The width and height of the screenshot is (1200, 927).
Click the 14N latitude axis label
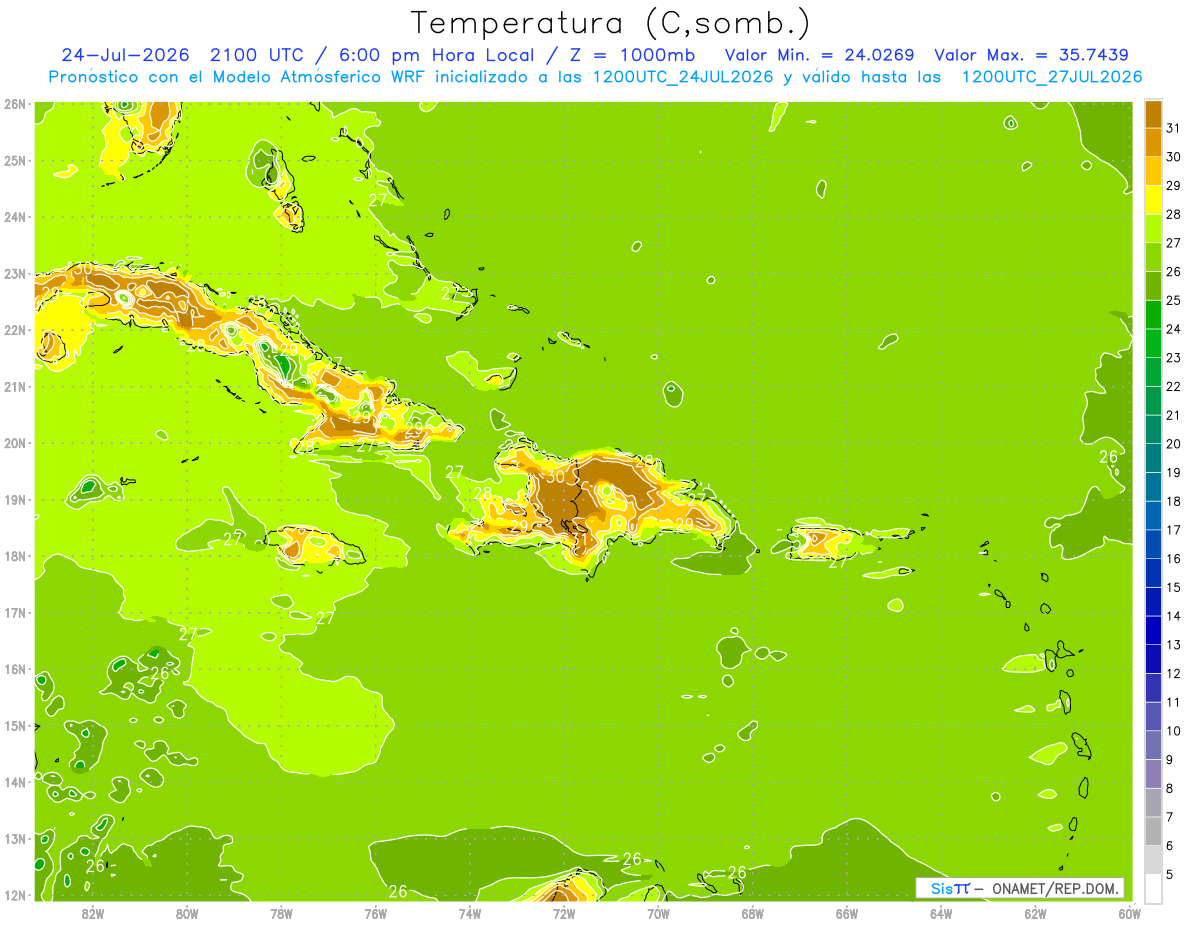coord(14,782)
